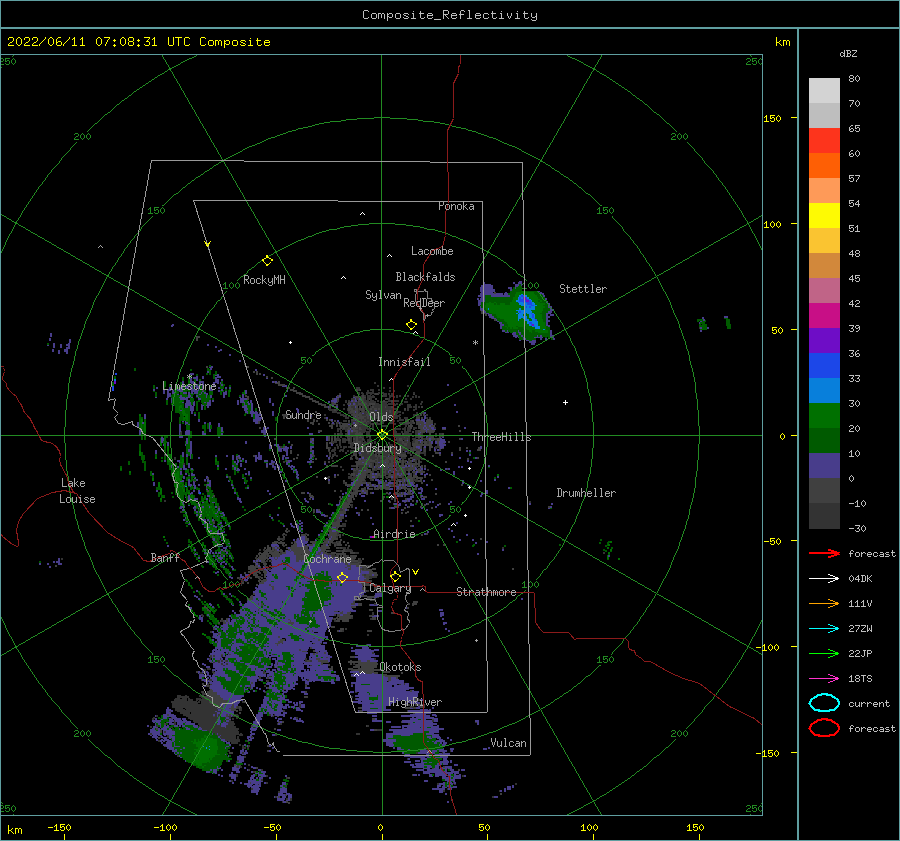The width and height of the screenshot is (900, 841).
Task: Click the magenta 18TS arrow symbol
Action: [824, 679]
